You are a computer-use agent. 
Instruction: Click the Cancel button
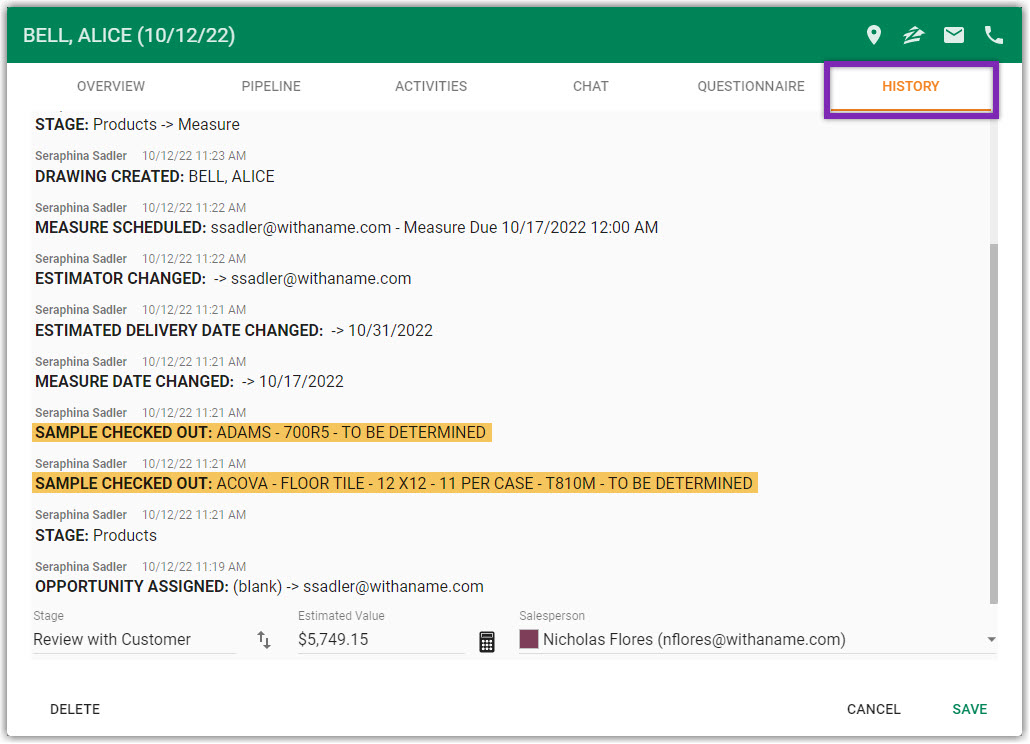coord(873,710)
